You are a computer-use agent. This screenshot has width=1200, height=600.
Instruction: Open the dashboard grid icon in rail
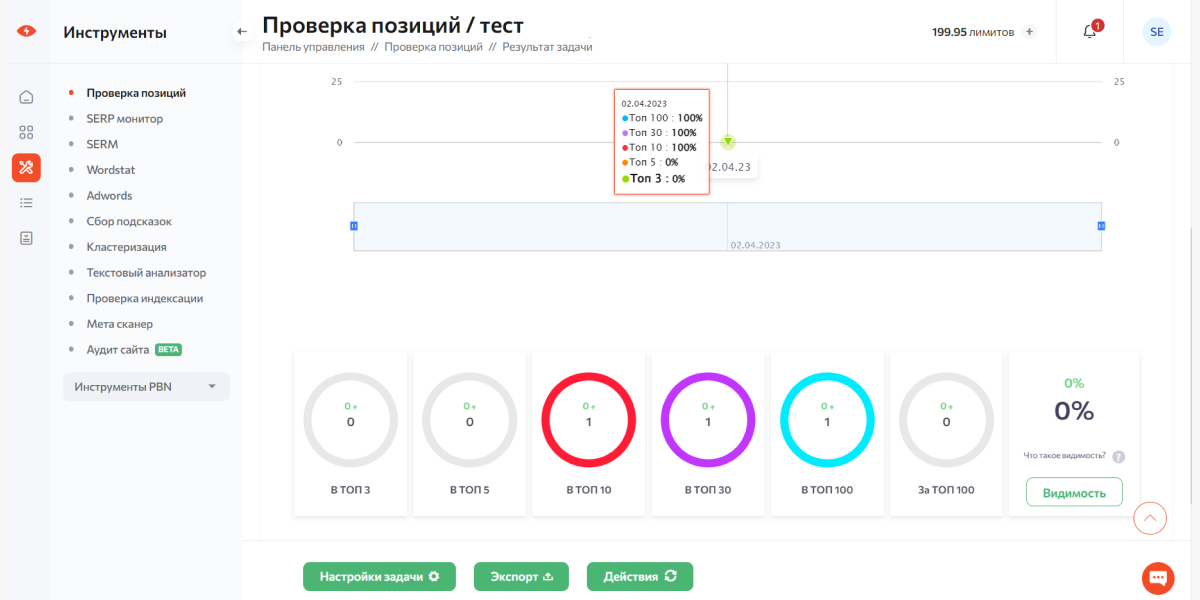point(26,132)
